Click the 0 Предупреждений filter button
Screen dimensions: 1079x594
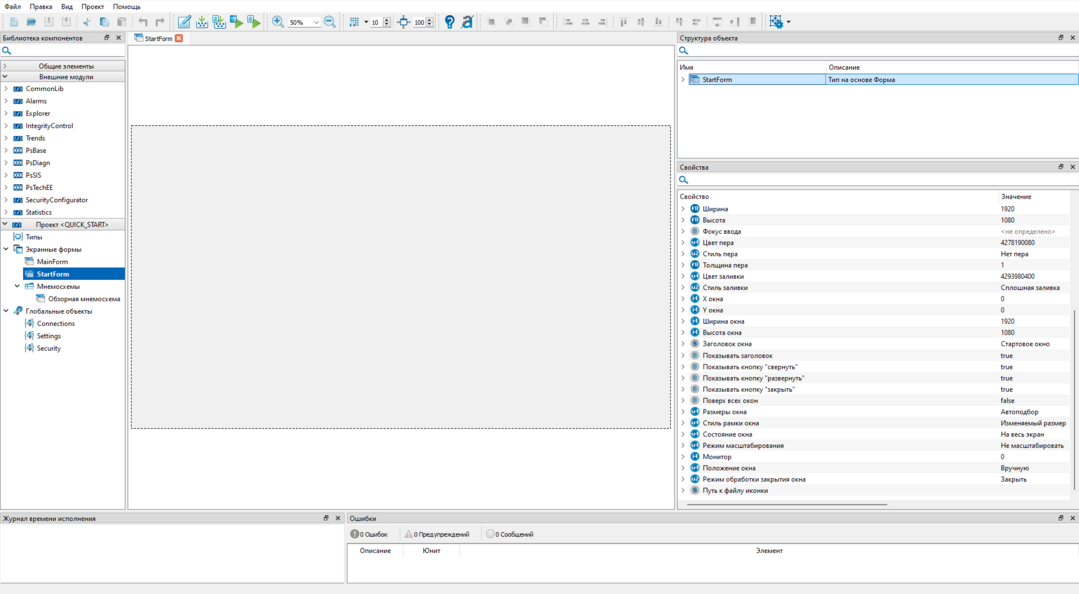437,534
